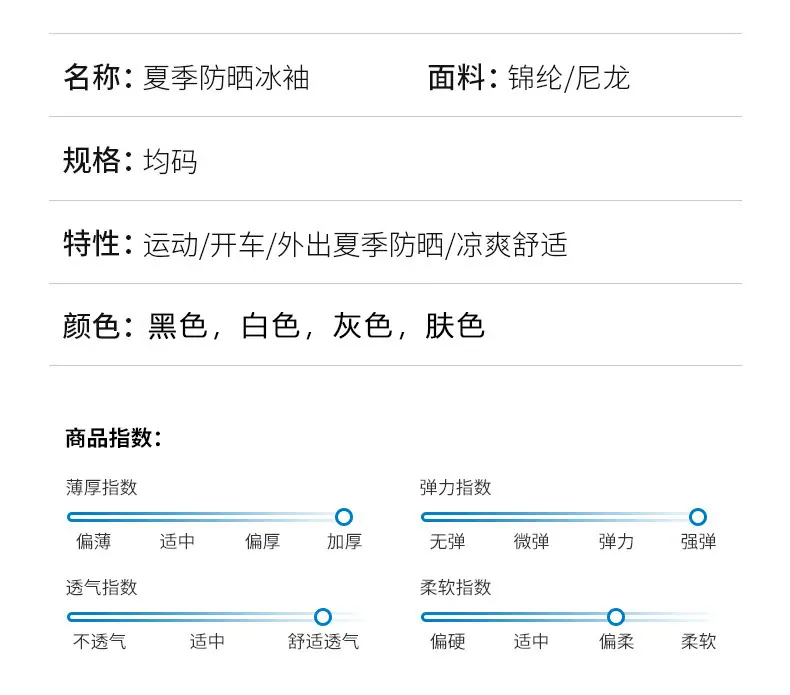
Task: Select the 不透气 breathability label
Action: 100,642
